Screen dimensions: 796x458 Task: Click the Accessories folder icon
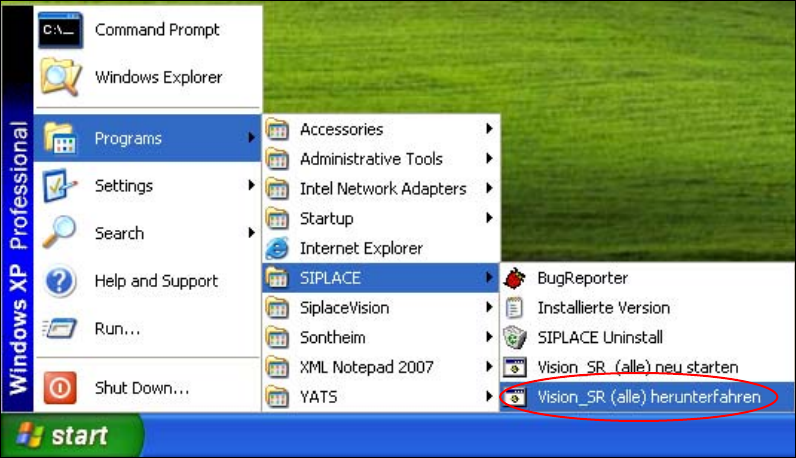point(277,129)
